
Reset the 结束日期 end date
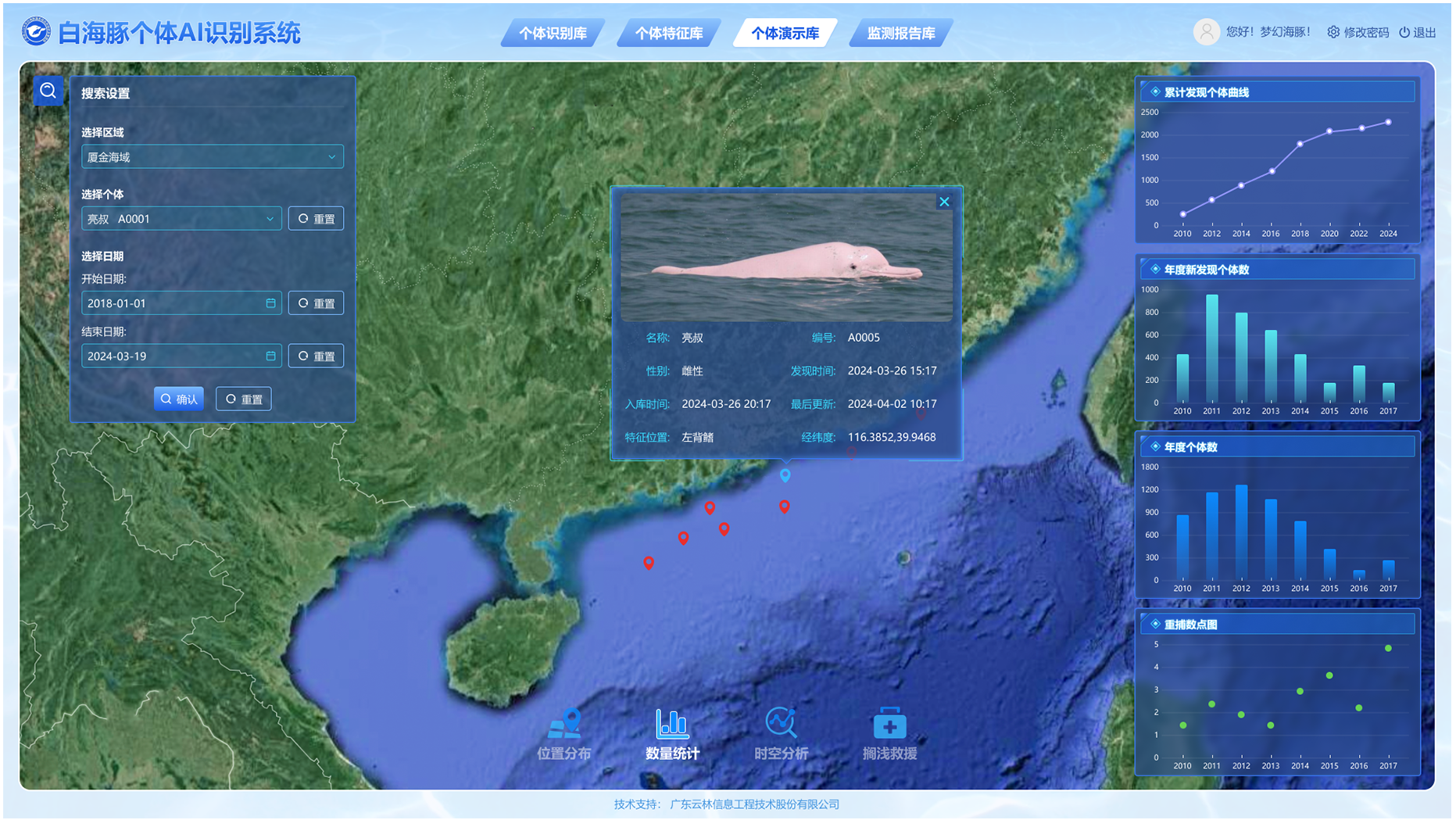click(317, 356)
